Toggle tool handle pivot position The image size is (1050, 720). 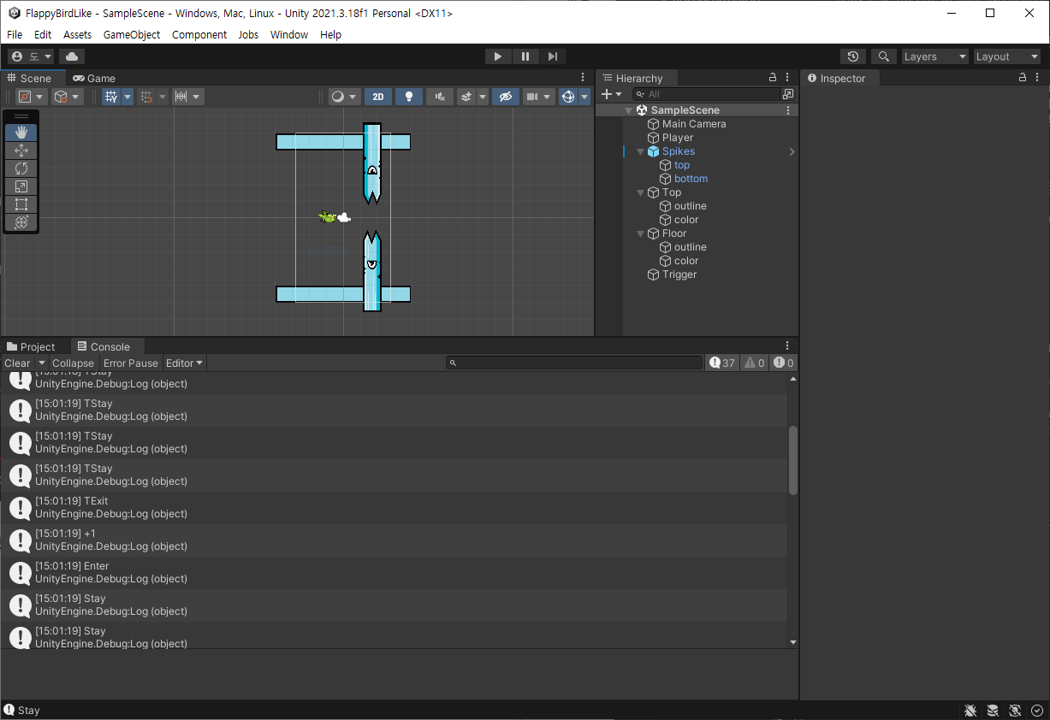click(31, 96)
